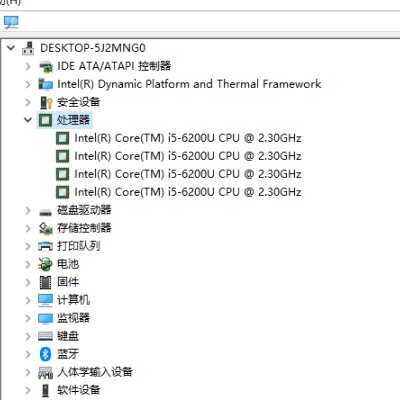This screenshot has width=400, height=400.
Task: Expand the 键盘 category
Action: (28, 337)
